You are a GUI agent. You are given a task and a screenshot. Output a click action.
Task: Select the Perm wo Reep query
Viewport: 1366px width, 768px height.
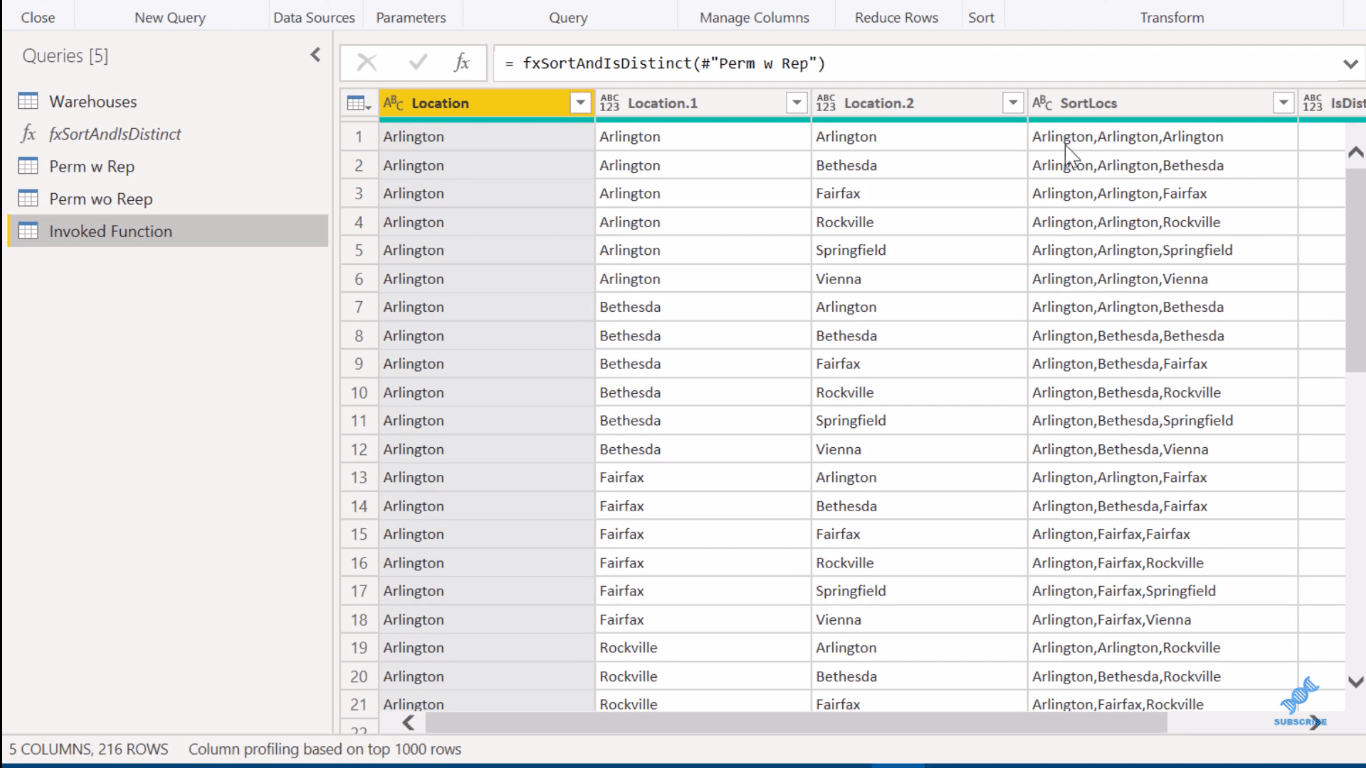coord(167,198)
